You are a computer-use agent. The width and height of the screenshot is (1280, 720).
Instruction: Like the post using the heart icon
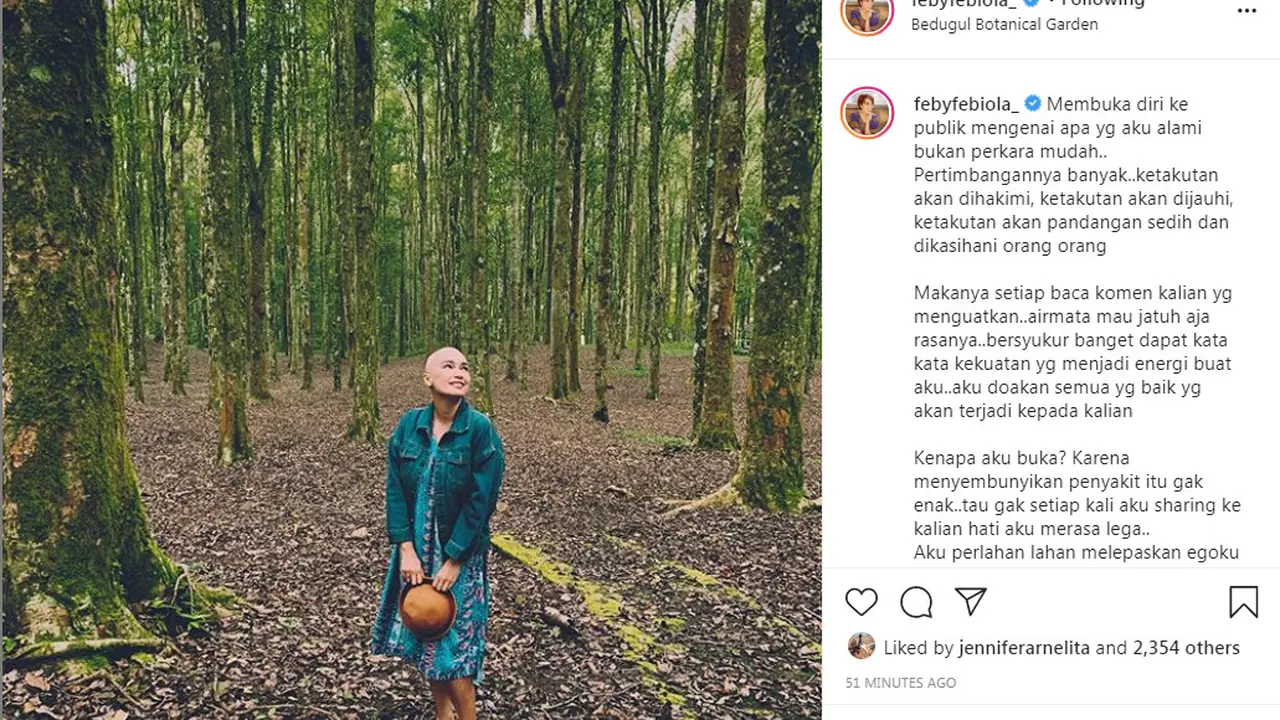tap(861, 601)
